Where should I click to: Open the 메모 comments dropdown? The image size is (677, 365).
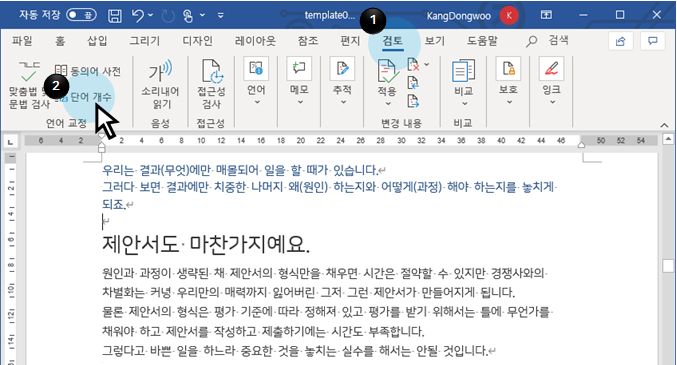[299, 82]
